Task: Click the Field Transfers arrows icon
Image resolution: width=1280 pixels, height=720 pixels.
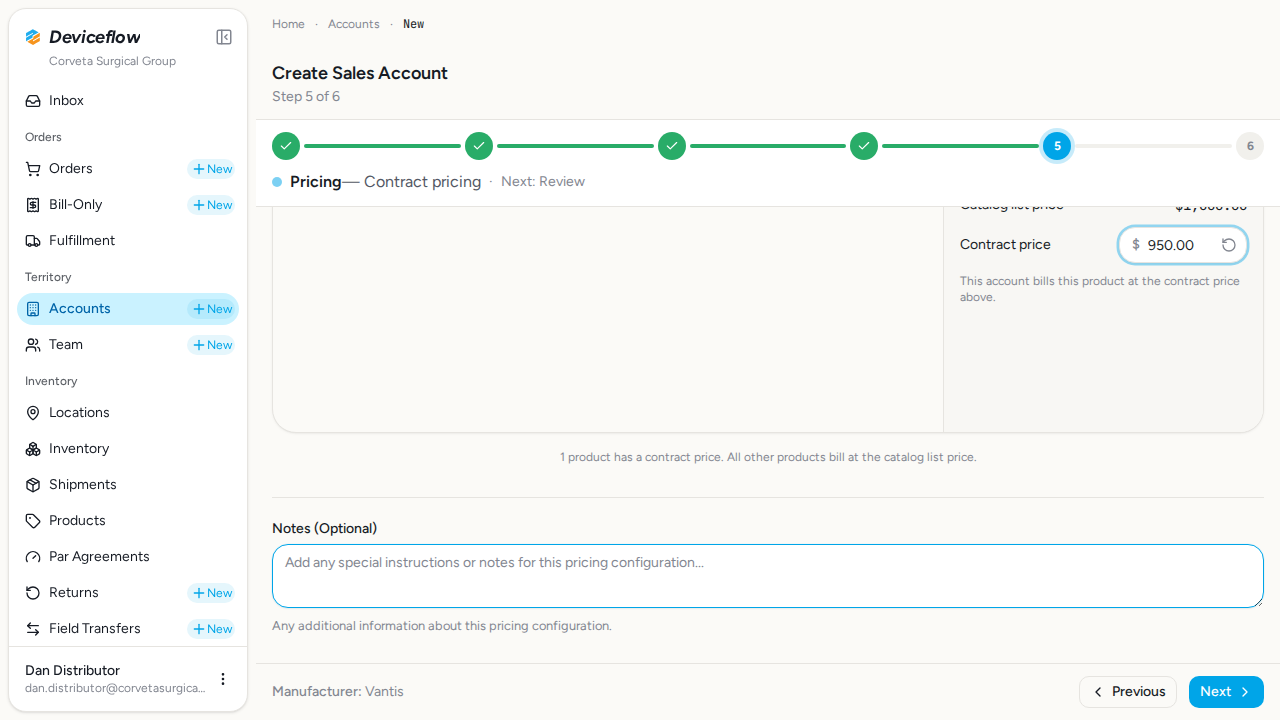Action: click(x=33, y=629)
